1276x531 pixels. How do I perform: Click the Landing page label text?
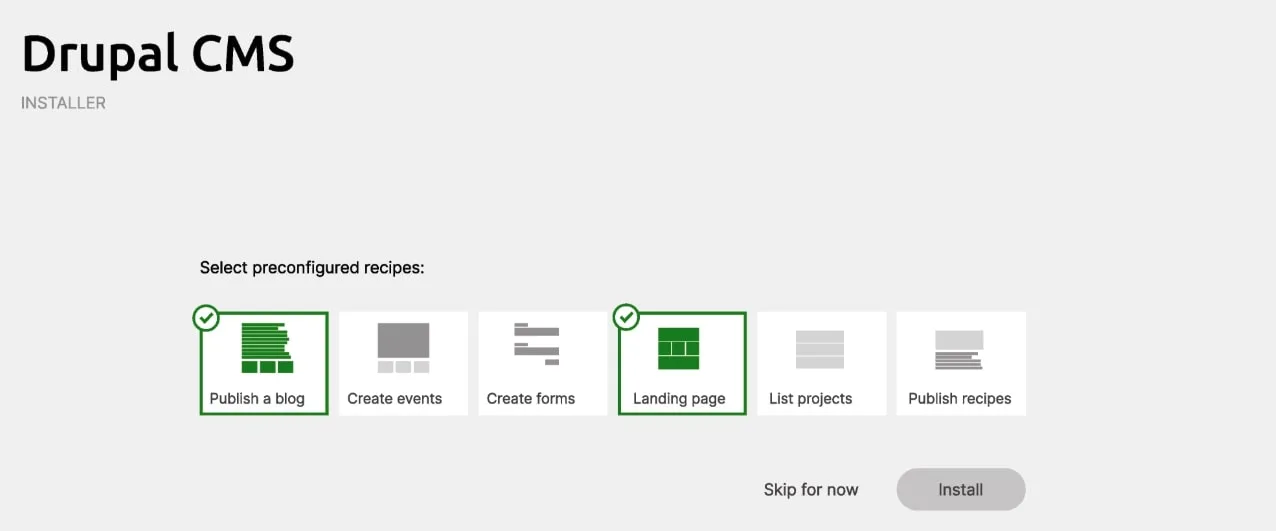(679, 398)
